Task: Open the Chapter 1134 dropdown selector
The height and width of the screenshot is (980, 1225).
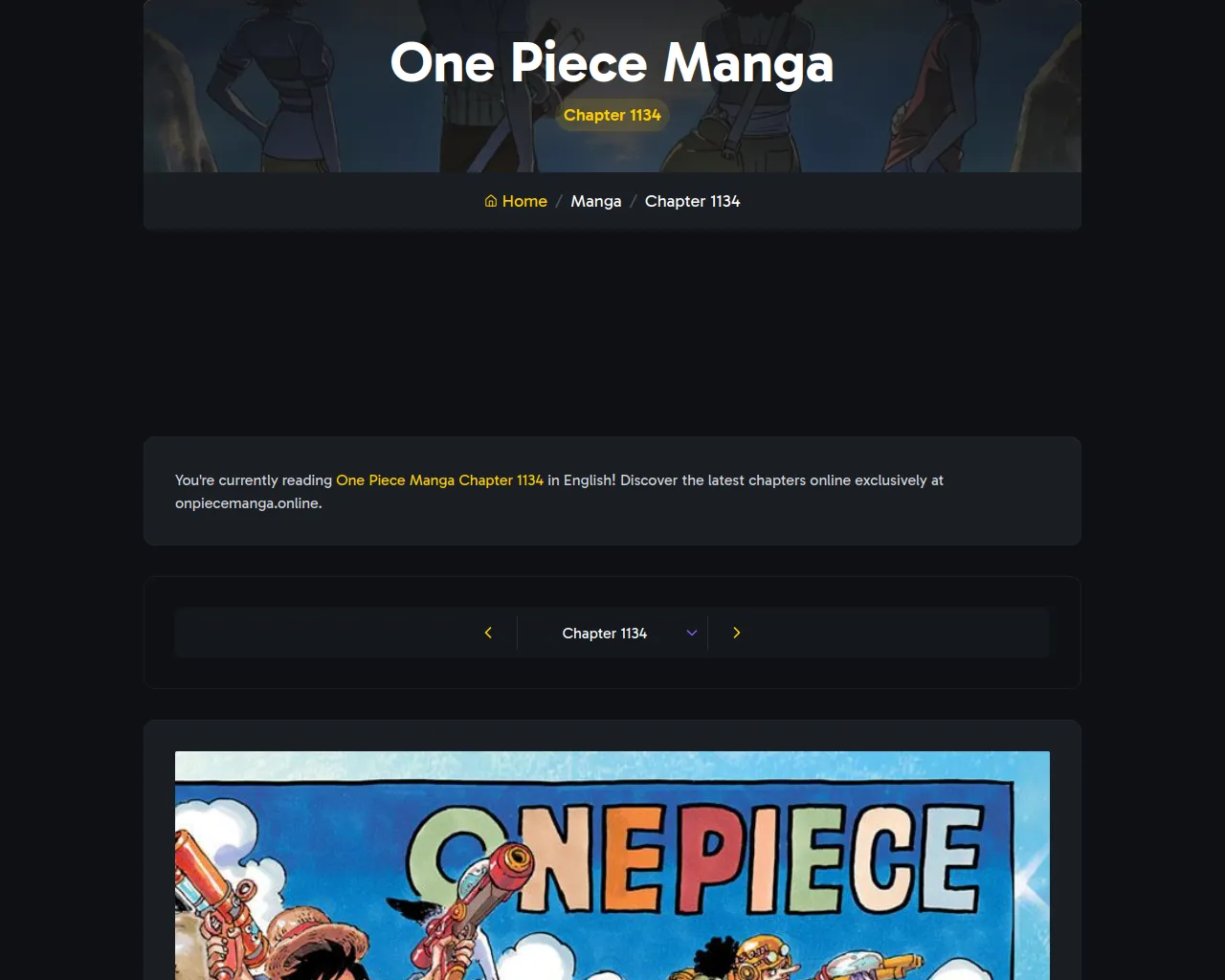Action: (612, 633)
